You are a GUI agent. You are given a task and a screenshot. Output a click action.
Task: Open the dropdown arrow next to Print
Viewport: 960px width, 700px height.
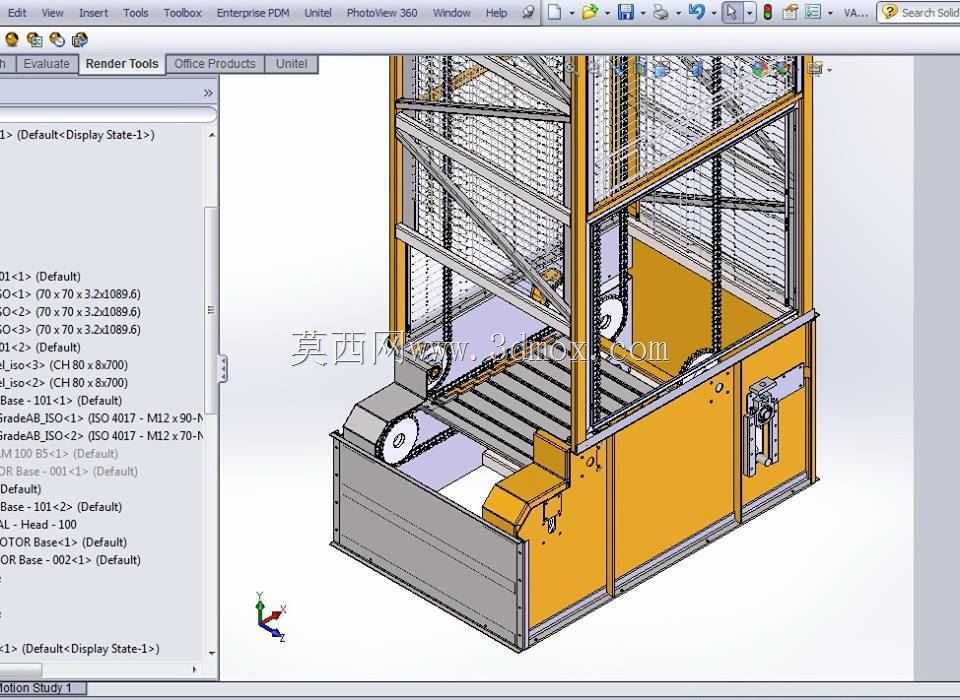point(678,13)
